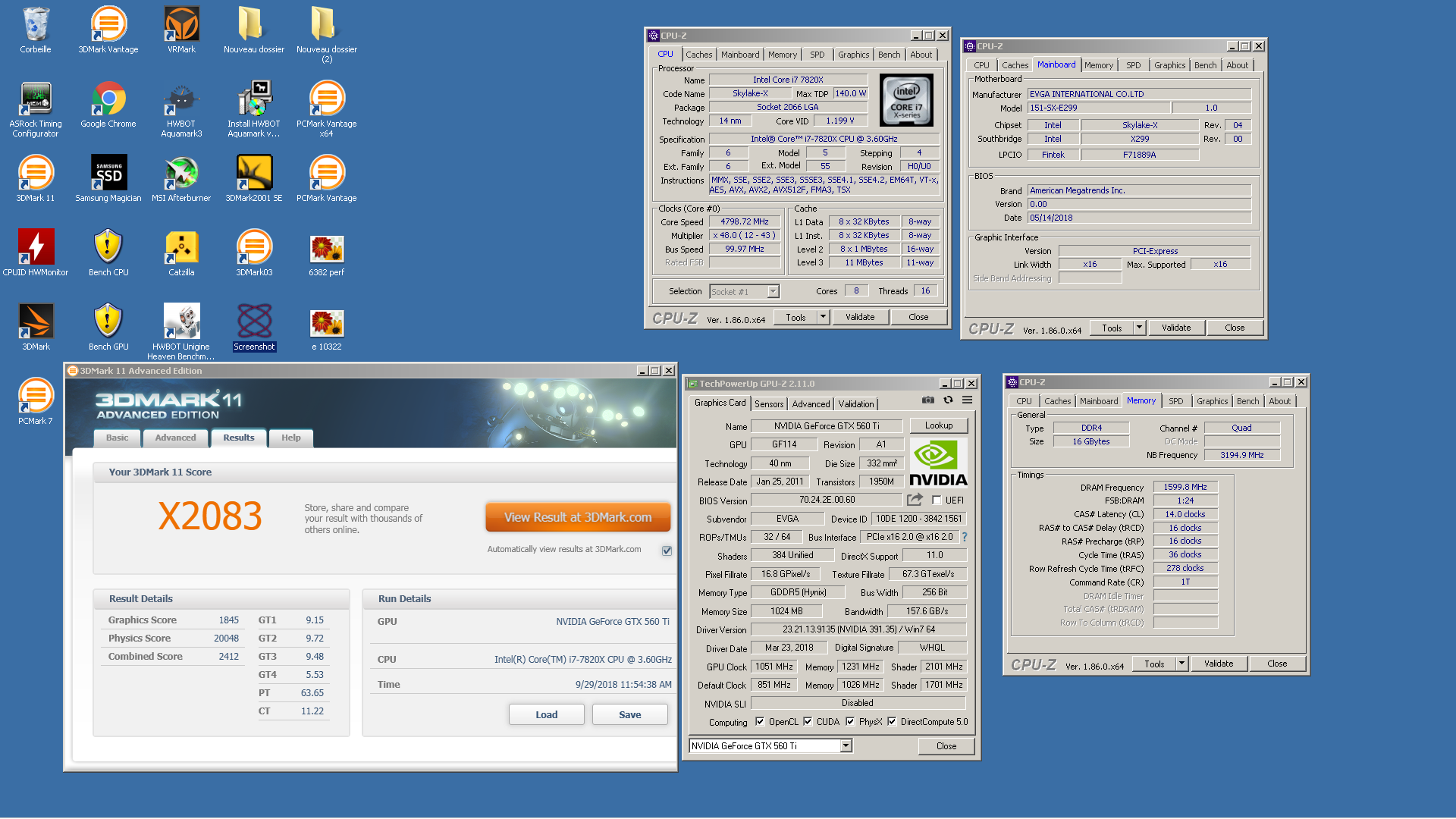This screenshot has height=819, width=1456.
Task: Open Tools dropdown arrow in CPU-Z CPU window
Action: tap(824, 317)
